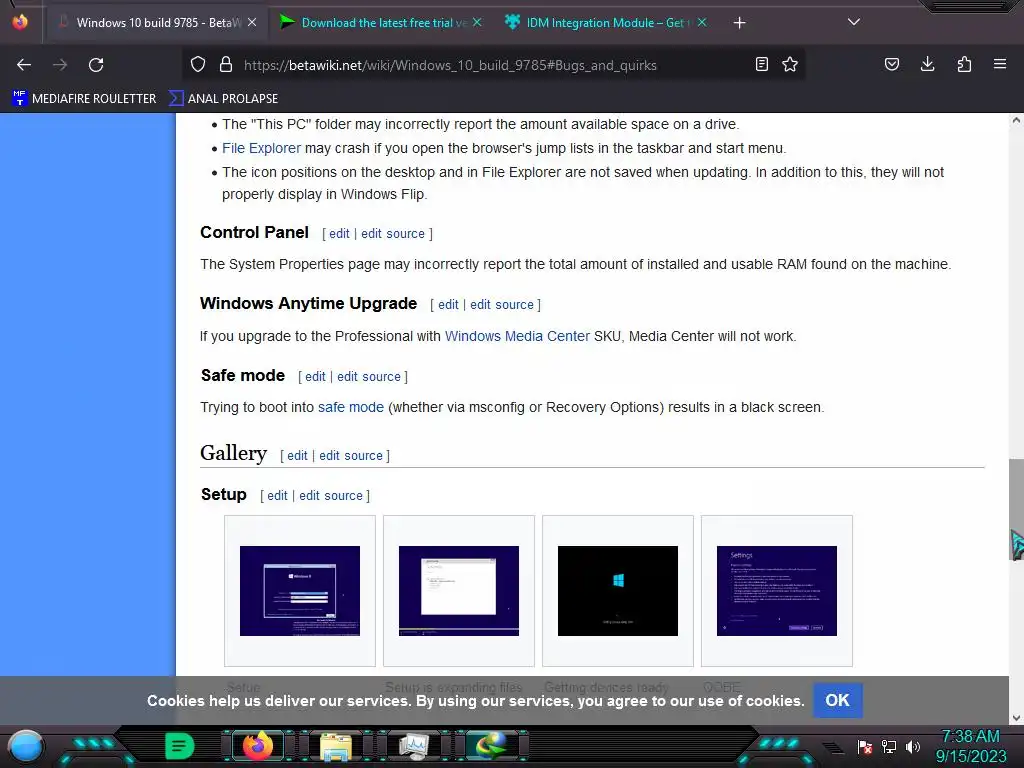Edit source of Windows Anytime Upgrade

click(502, 305)
